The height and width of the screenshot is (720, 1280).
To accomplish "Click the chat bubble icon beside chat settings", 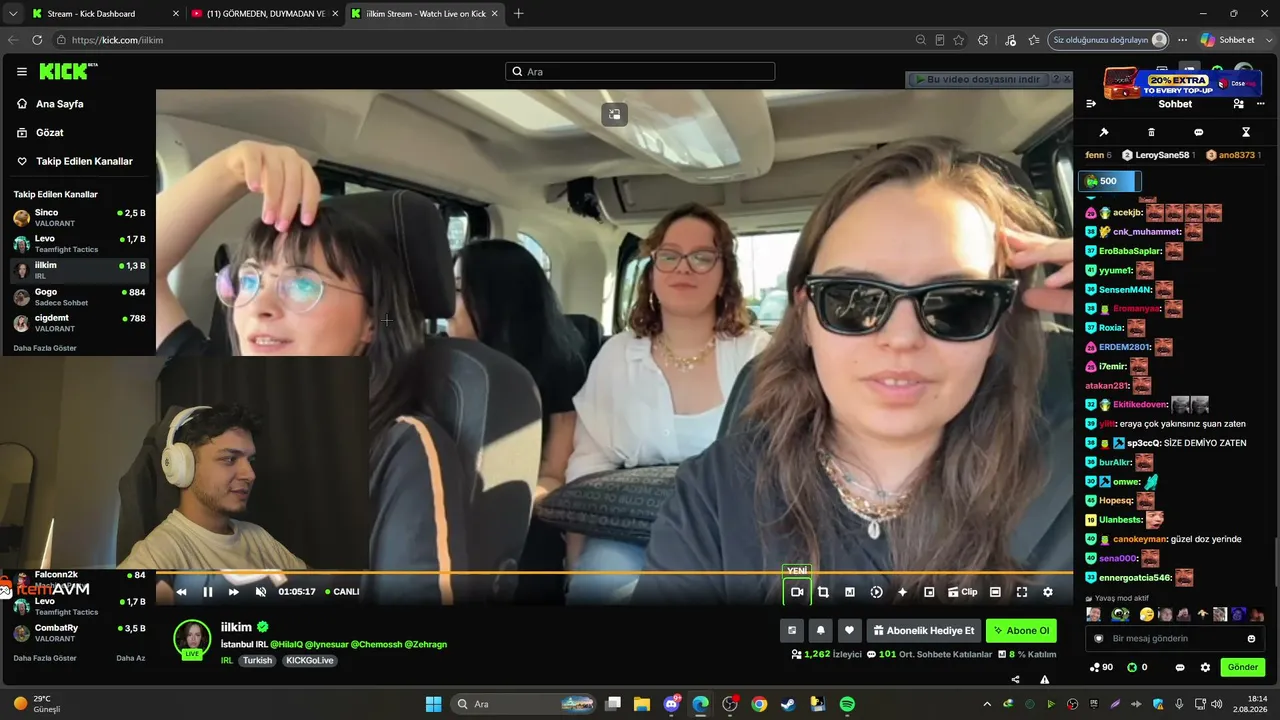I will tap(1180, 667).
